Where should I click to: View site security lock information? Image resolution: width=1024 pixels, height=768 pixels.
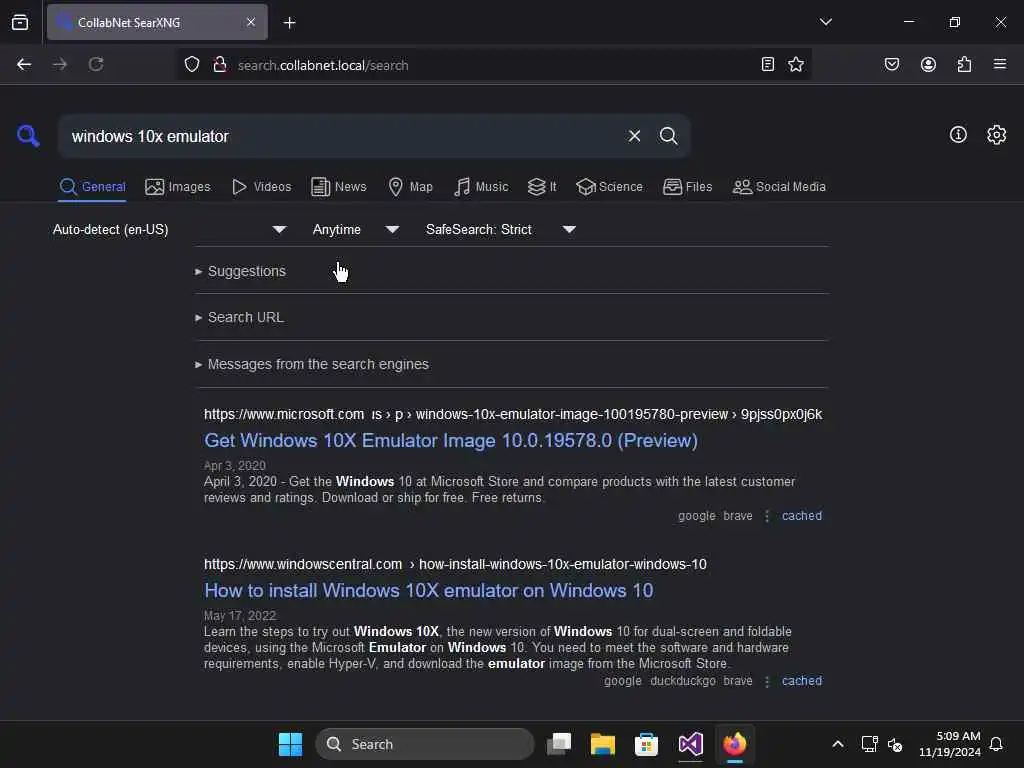tap(220, 64)
